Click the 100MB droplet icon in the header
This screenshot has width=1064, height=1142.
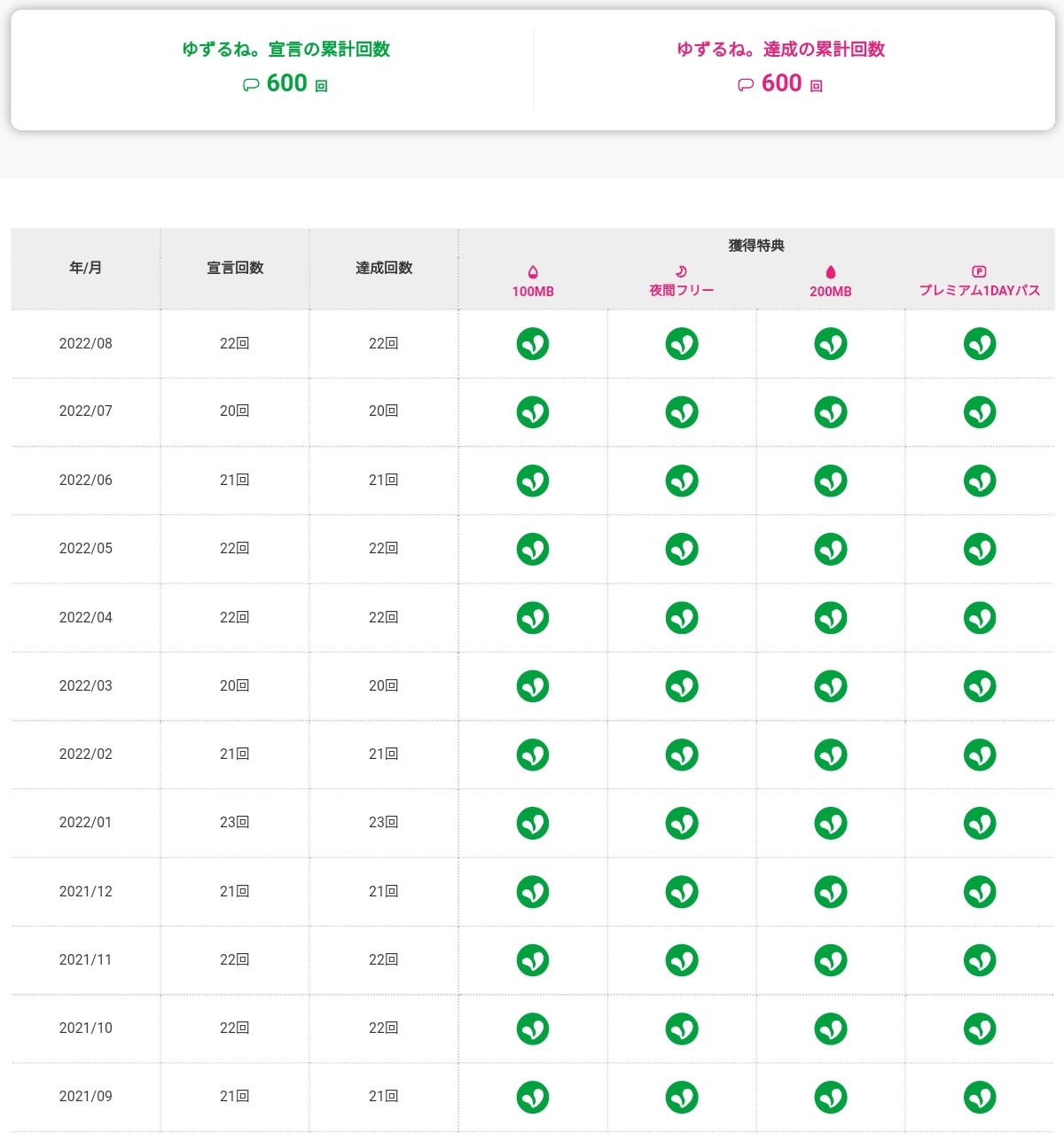click(533, 272)
